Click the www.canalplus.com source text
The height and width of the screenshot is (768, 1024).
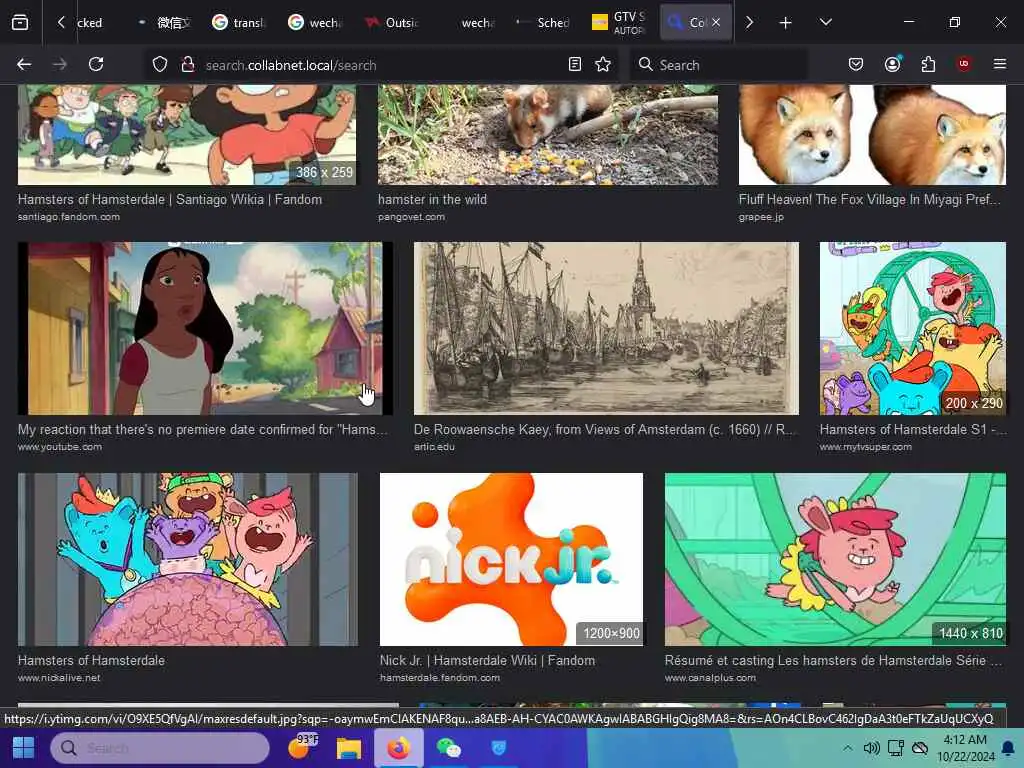pyautogui.click(x=710, y=678)
